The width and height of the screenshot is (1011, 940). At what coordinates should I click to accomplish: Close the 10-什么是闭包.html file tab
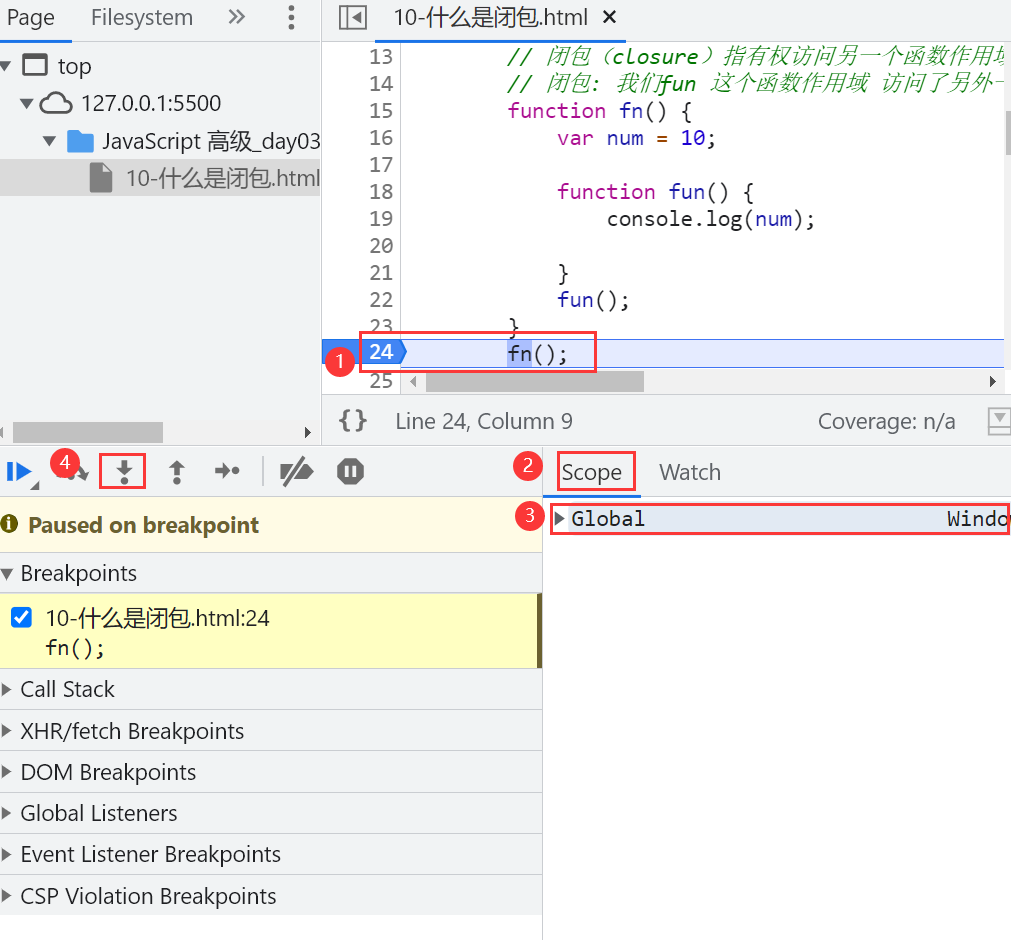(610, 18)
